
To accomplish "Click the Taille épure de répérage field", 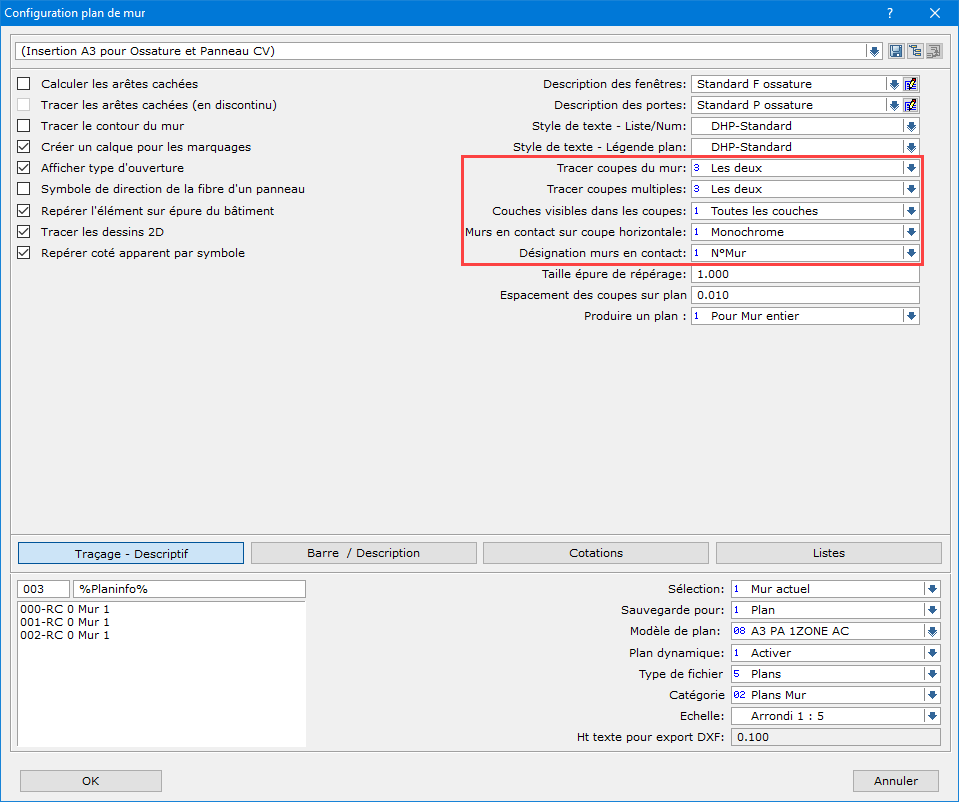I will click(805, 274).
